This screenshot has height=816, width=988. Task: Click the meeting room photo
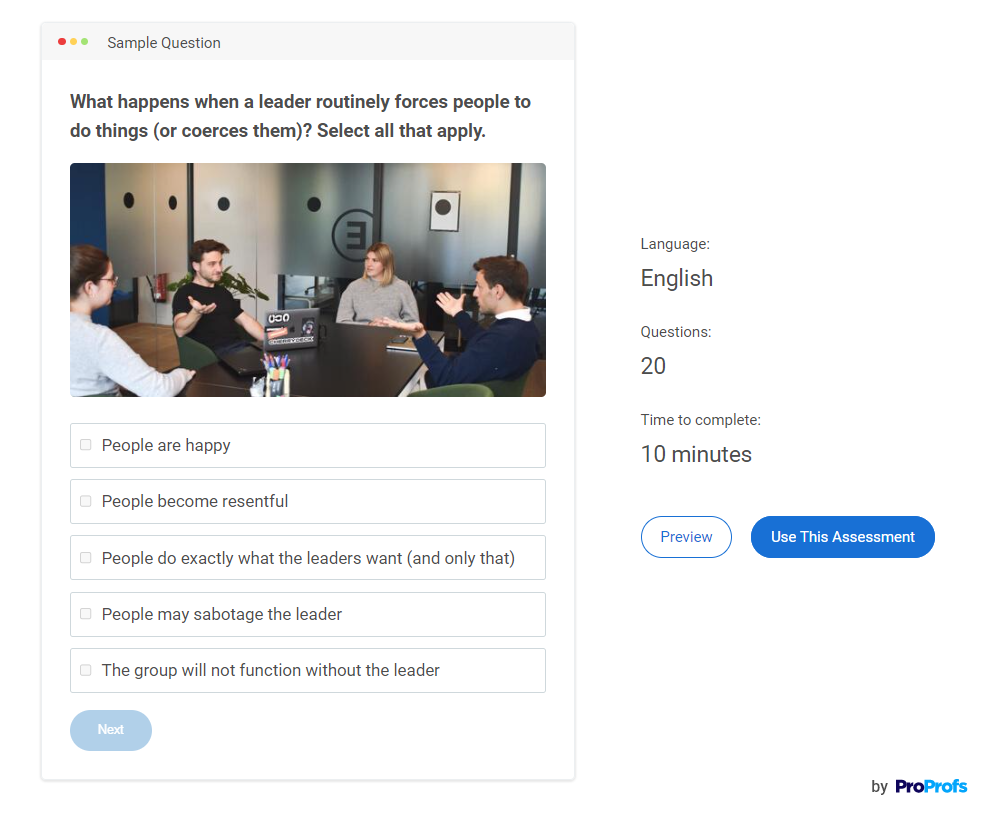(307, 280)
